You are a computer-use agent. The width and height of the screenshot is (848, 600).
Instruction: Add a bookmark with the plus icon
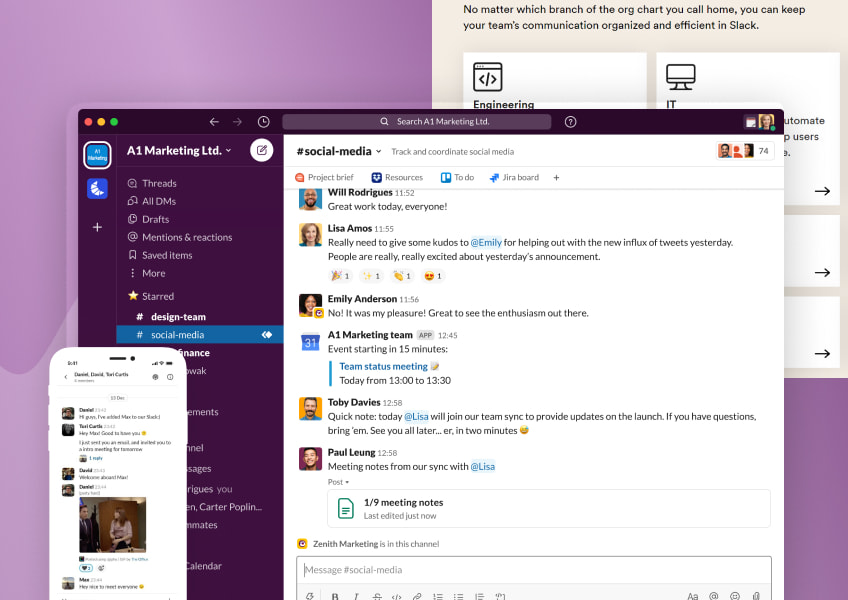pos(556,177)
